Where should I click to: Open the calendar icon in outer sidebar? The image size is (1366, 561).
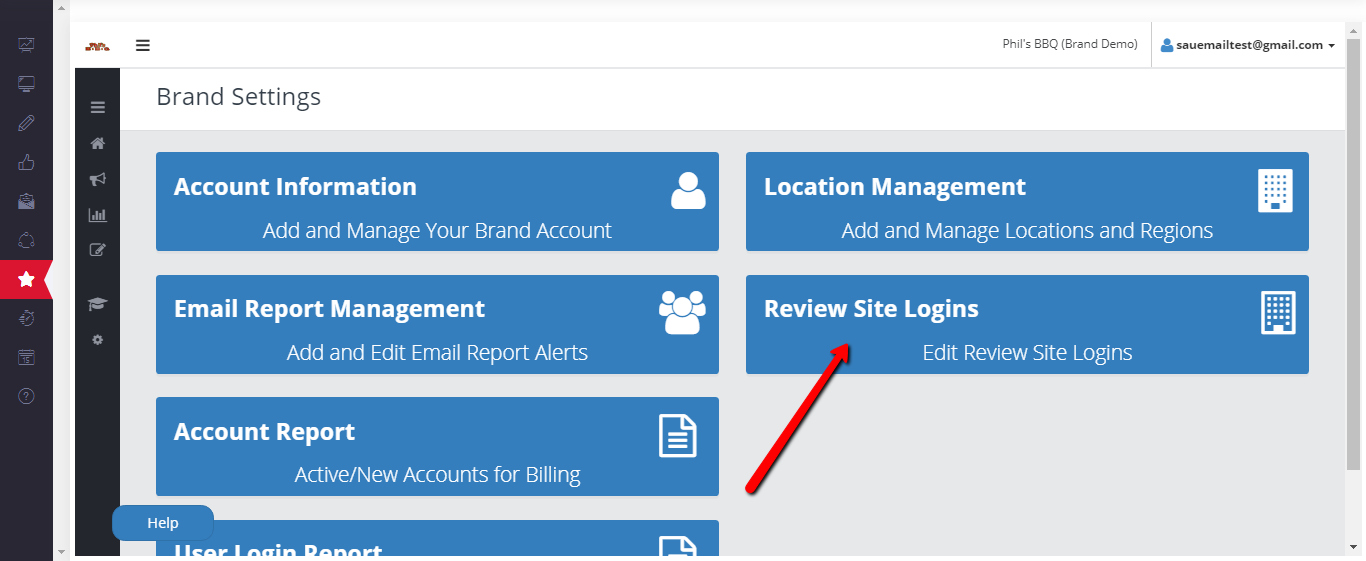[26, 357]
